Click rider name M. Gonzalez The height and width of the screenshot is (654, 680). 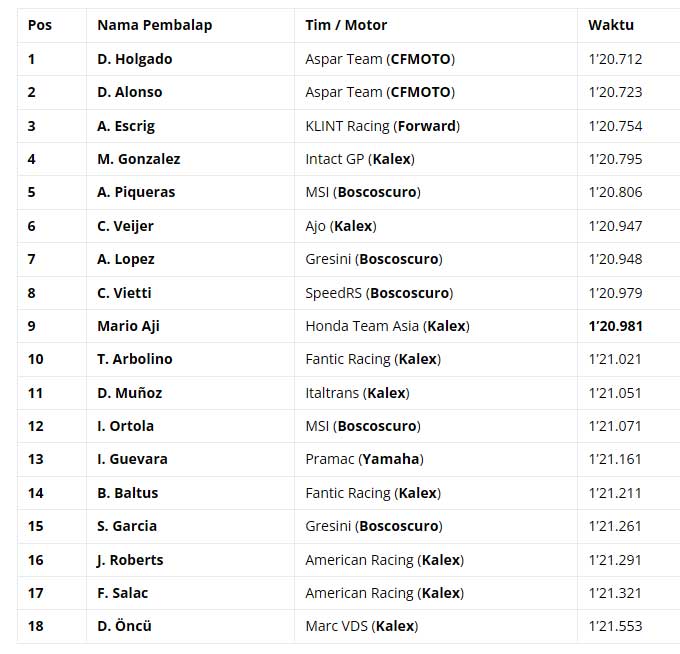tap(139, 159)
